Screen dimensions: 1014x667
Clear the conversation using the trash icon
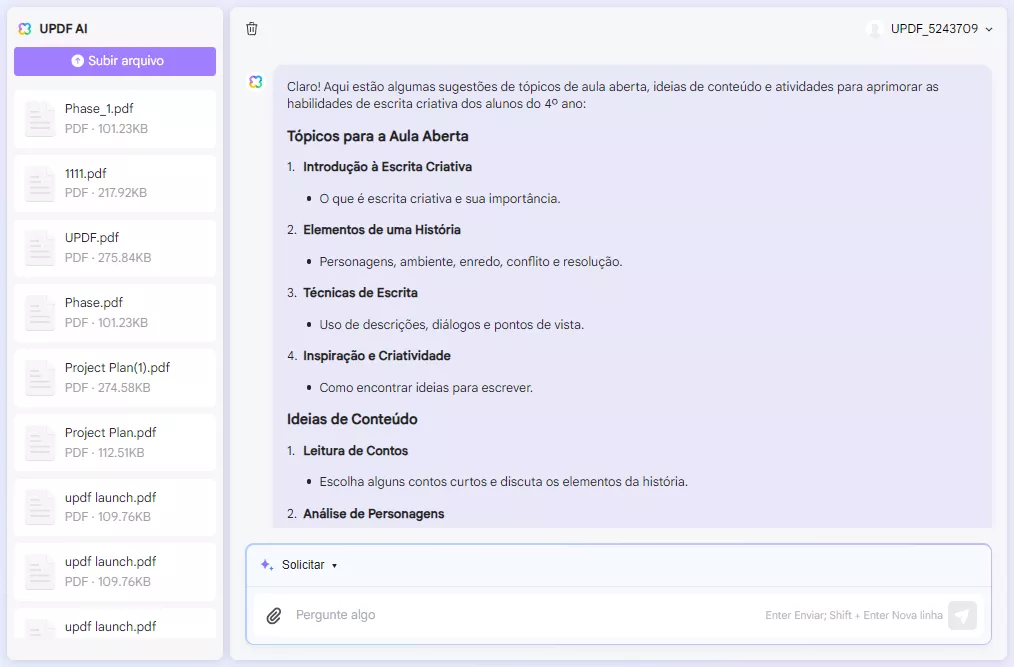[x=252, y=29]
